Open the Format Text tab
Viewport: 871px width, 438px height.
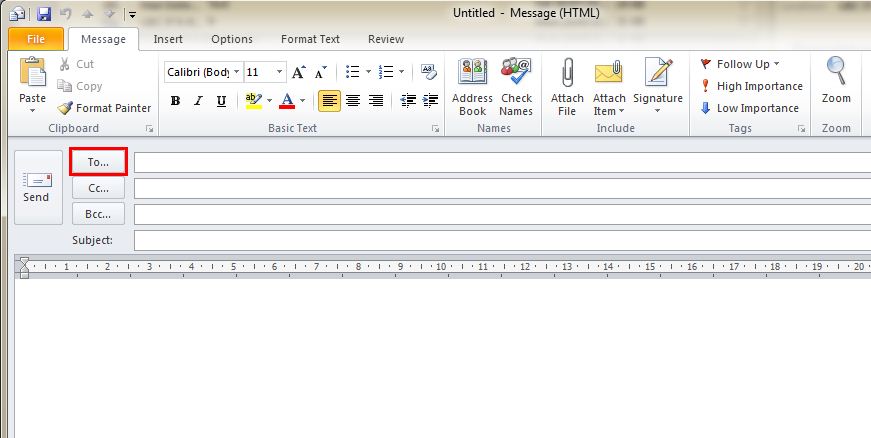pos(310,39)
